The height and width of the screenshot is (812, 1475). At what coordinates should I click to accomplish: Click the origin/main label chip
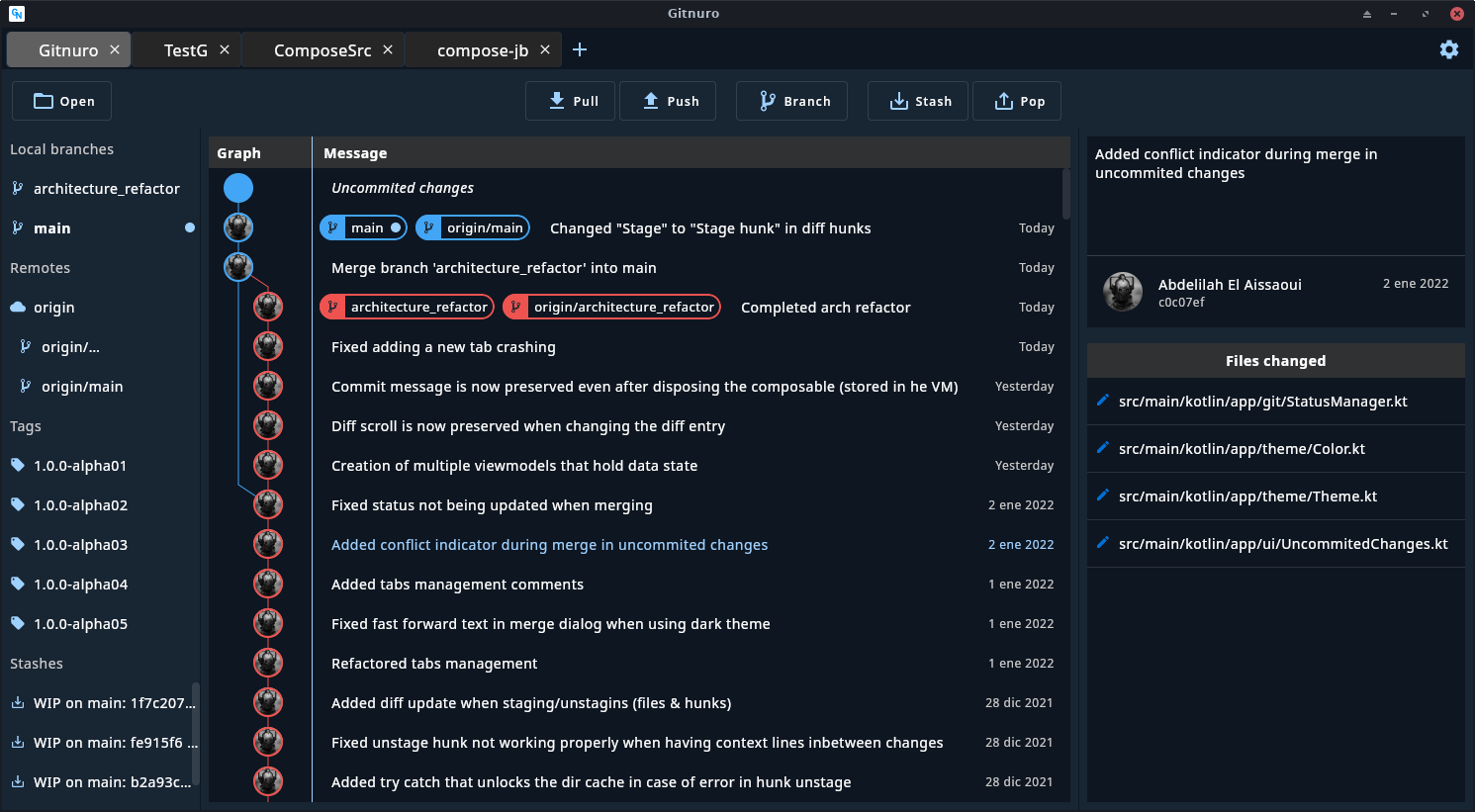473,228
